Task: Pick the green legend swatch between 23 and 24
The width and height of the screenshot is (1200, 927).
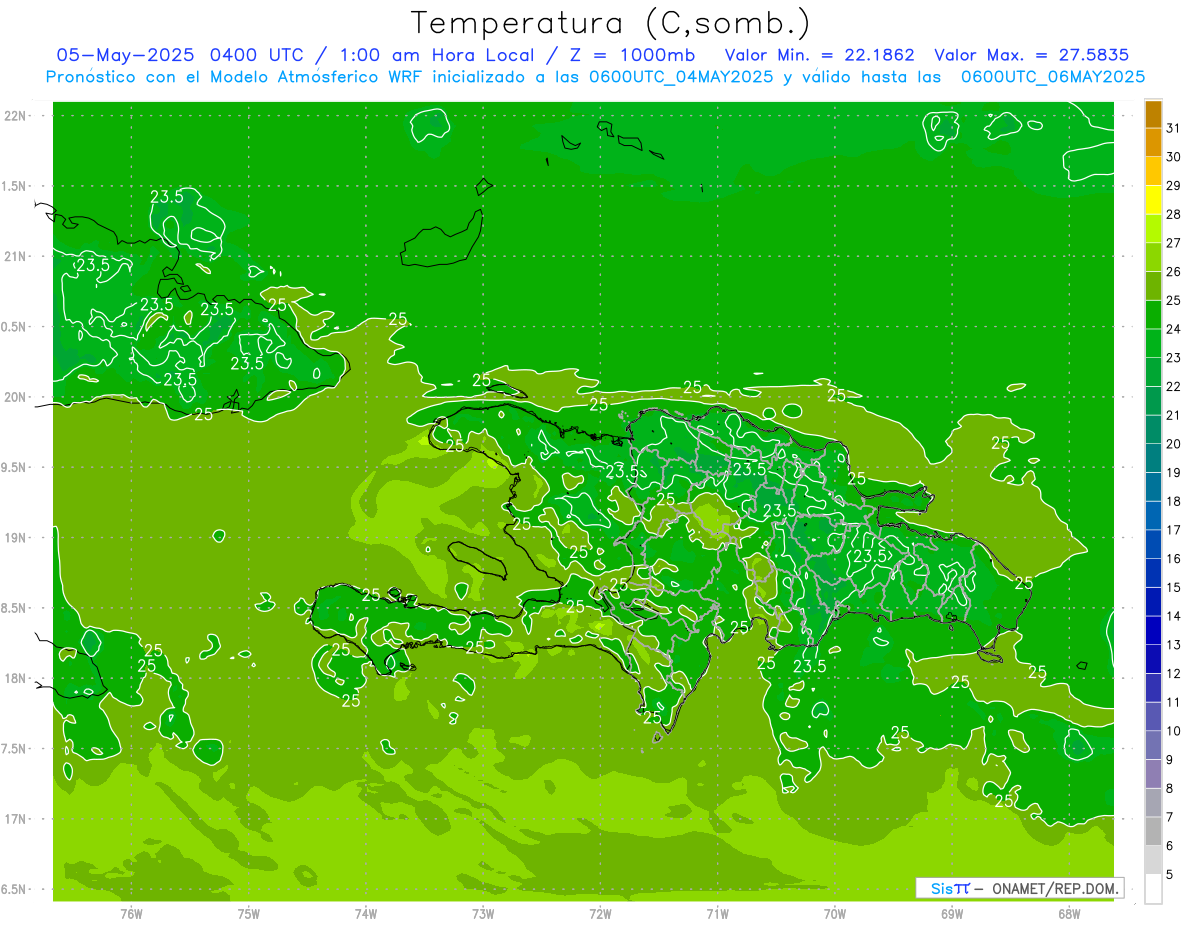Action: point(1153,343)
